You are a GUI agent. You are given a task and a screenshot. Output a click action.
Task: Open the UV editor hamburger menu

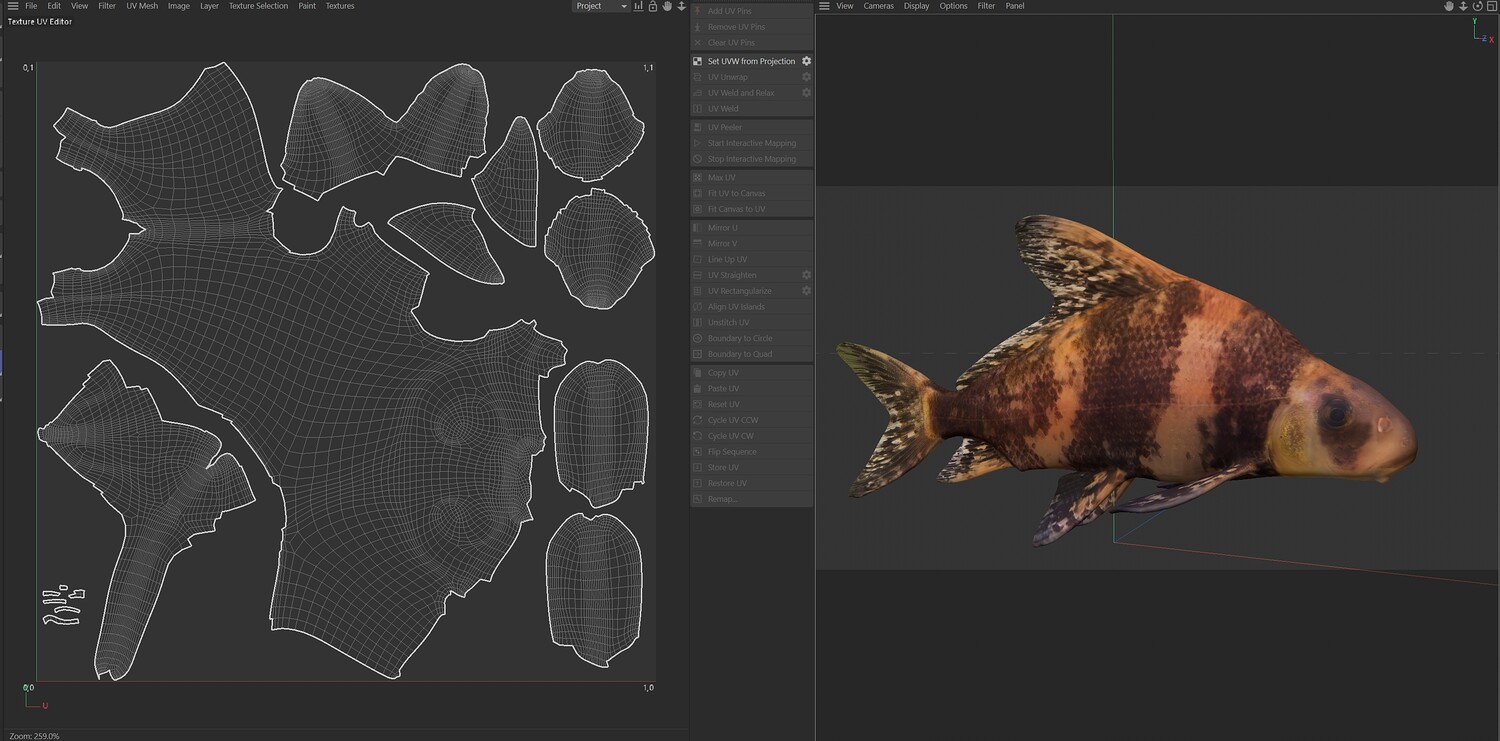point(12,6)
